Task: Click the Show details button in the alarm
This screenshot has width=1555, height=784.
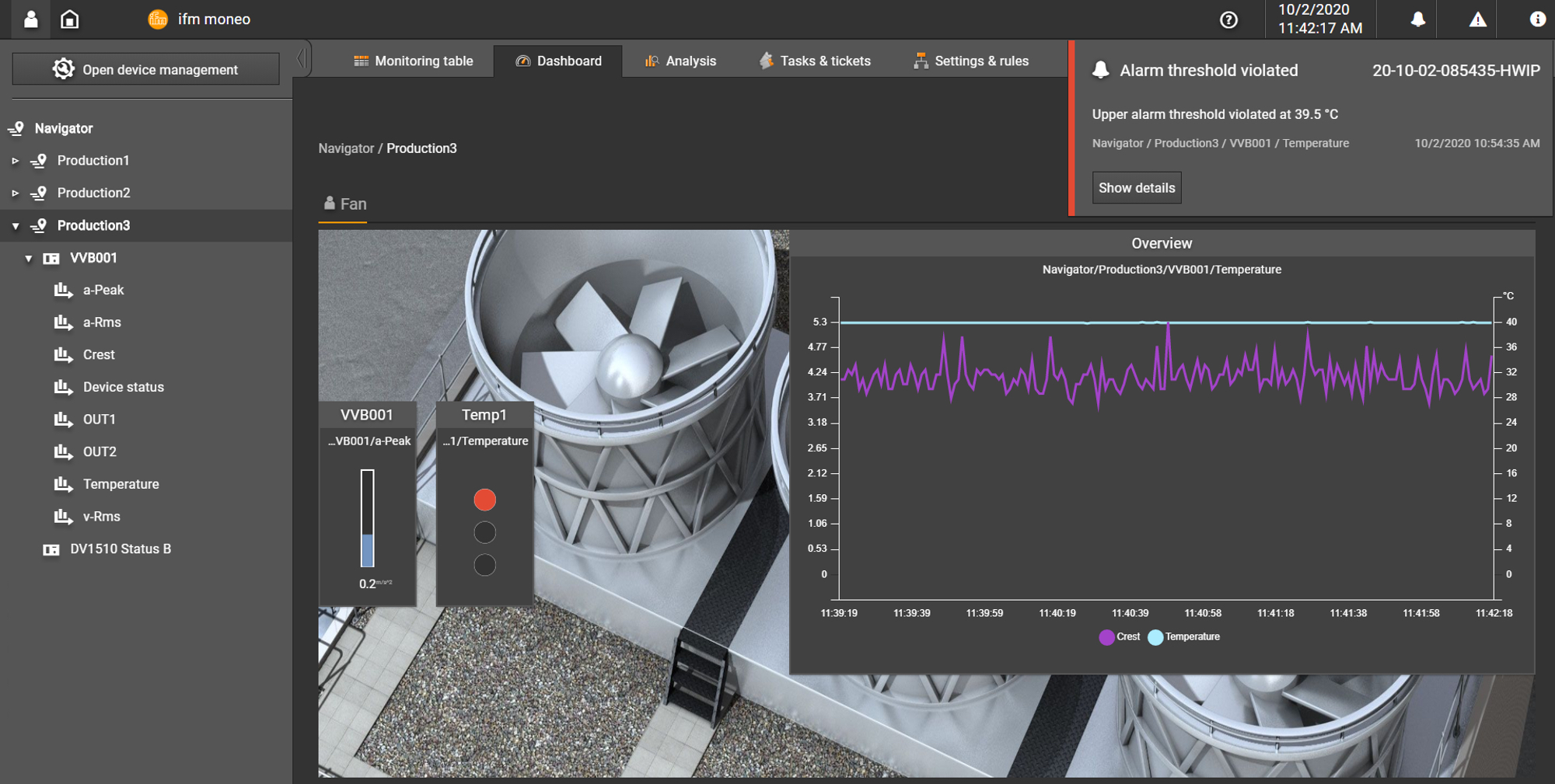Action: pos(1136,187)
